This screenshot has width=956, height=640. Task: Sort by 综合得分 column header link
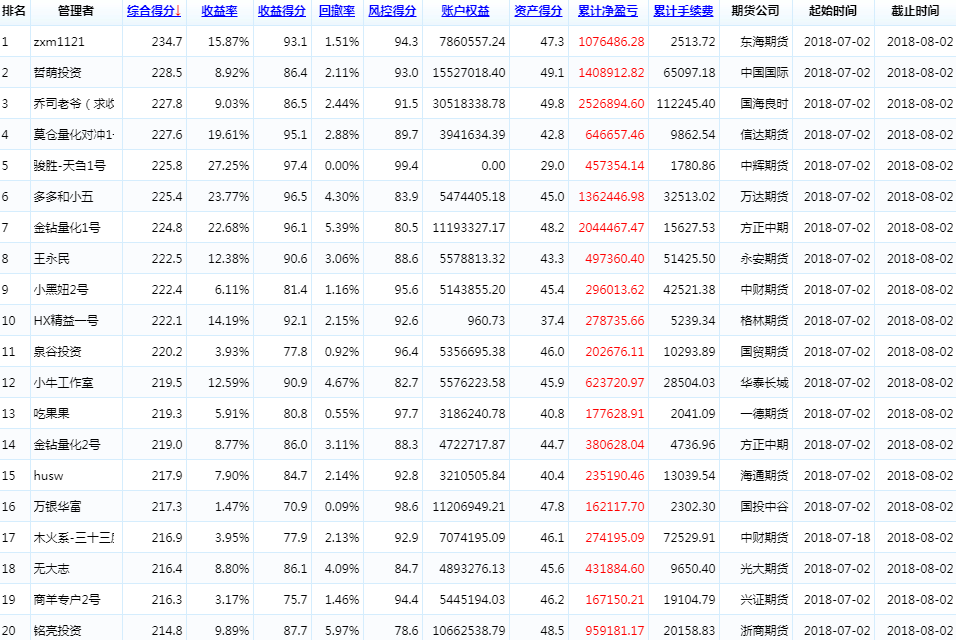click(x=154, y=11)
